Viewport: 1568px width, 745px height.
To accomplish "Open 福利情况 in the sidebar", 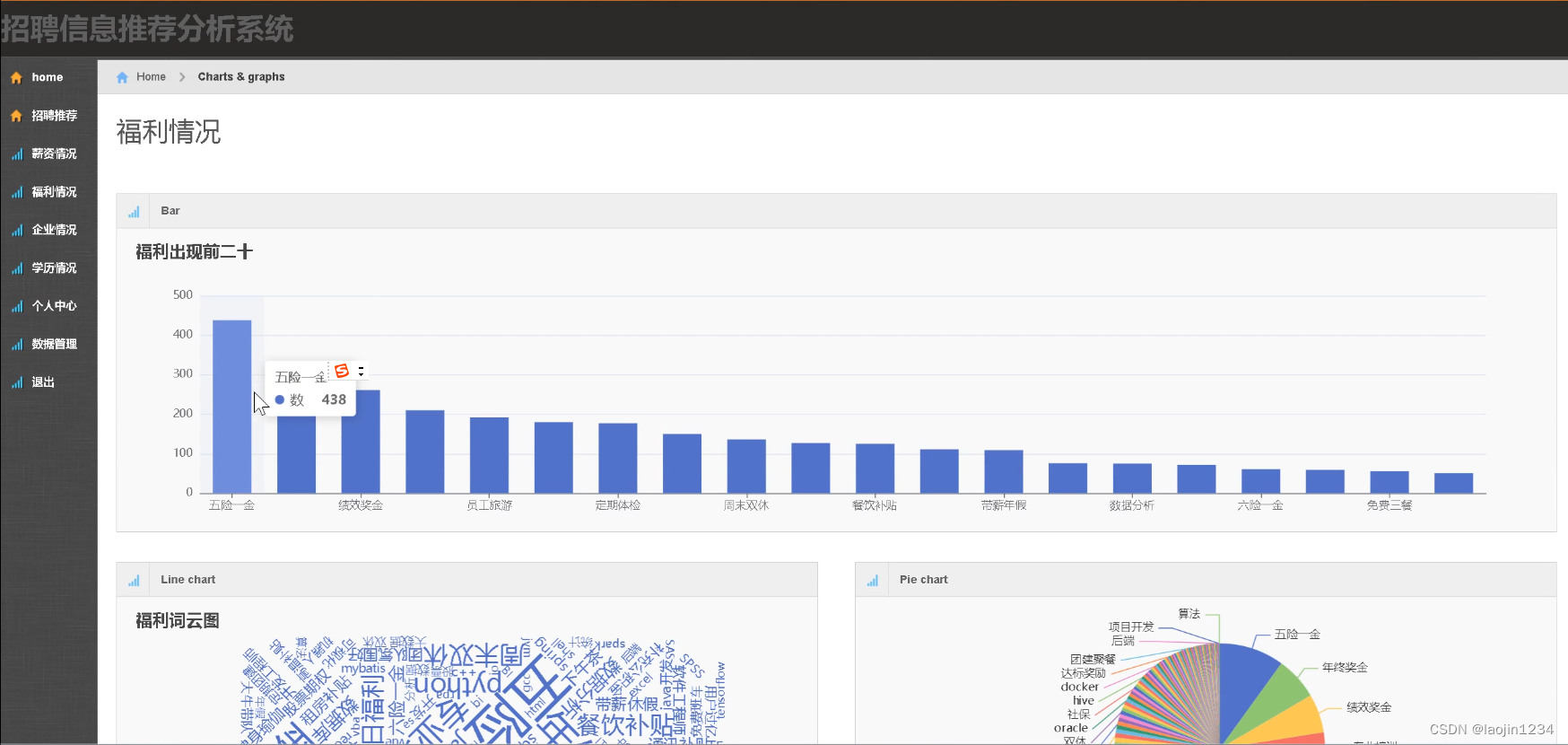I will point(54,192).
